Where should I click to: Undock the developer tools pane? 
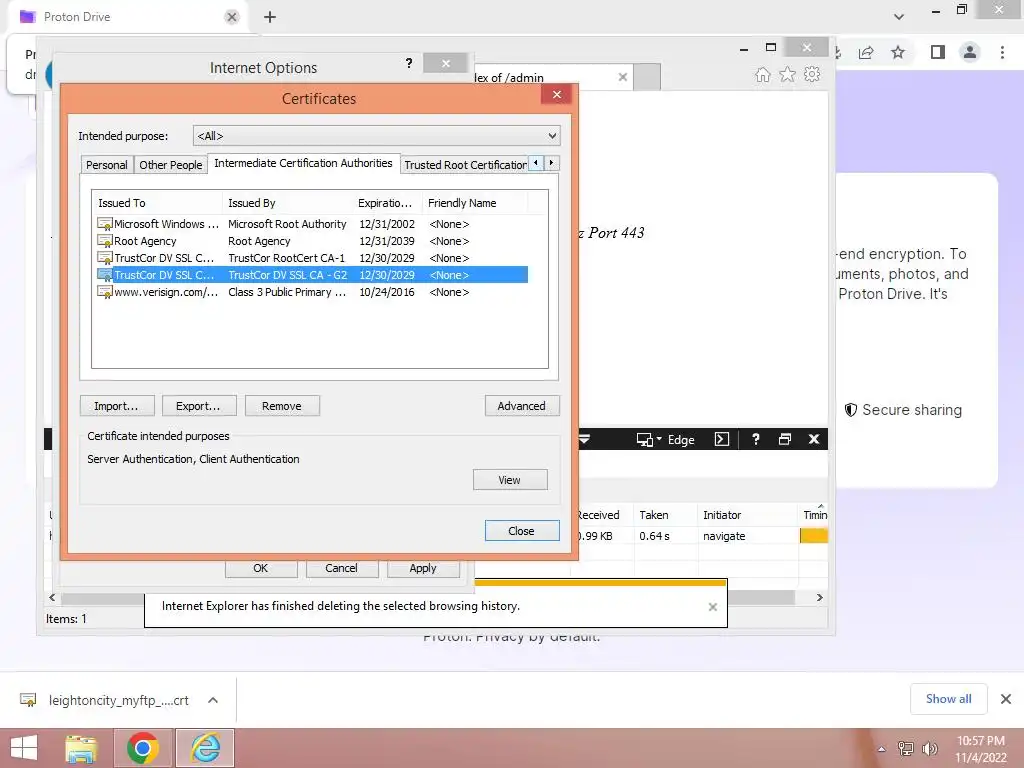(x=785, y=439)
